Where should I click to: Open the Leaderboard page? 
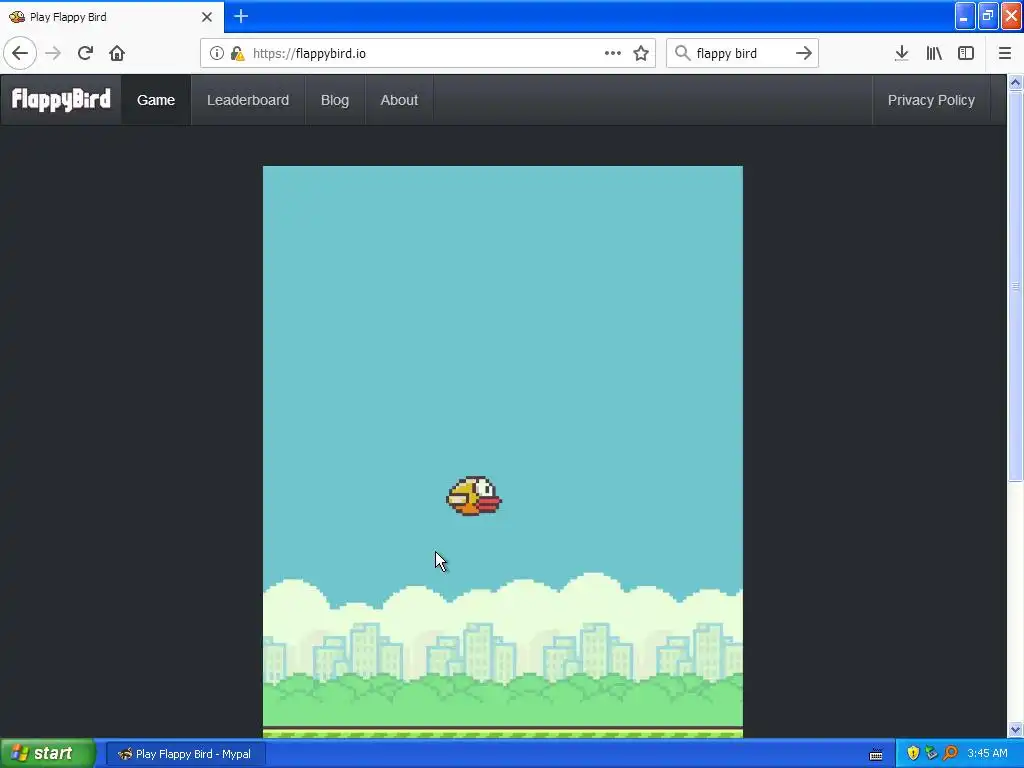tap(248, 100)
